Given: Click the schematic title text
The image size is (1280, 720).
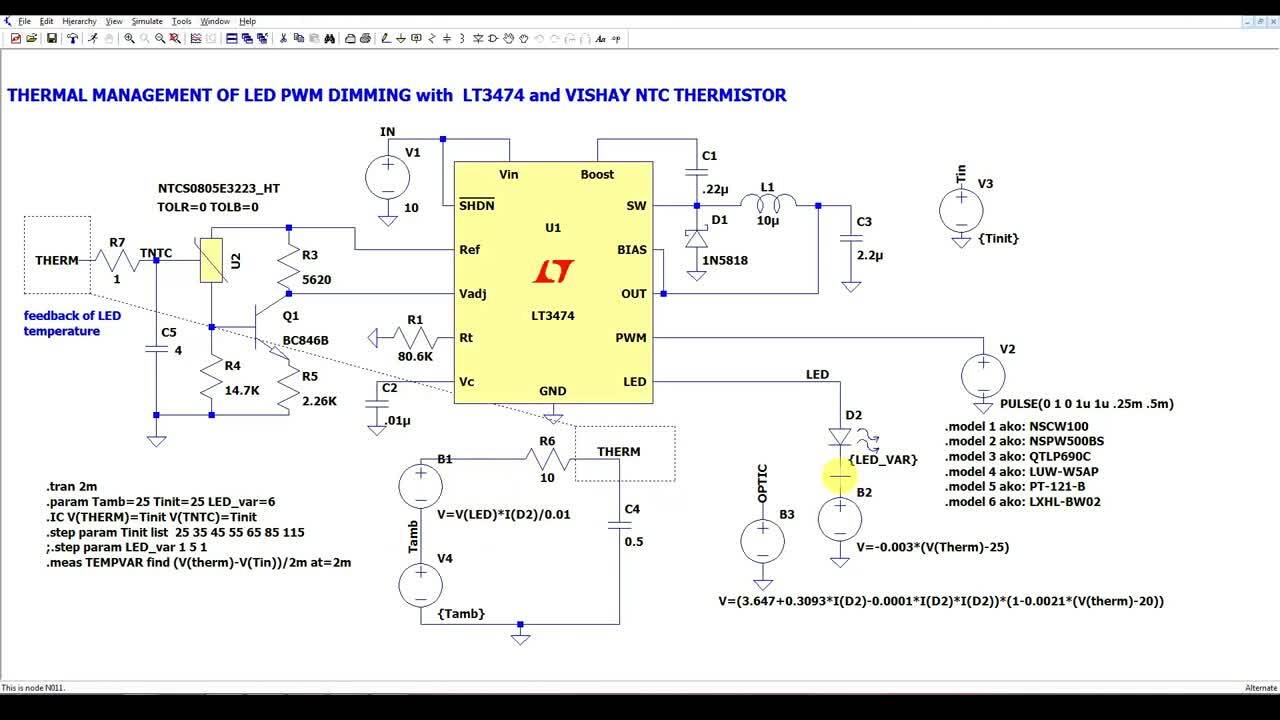Looking at the screenshot, I should pyautogui.click(x=397, y=96).
